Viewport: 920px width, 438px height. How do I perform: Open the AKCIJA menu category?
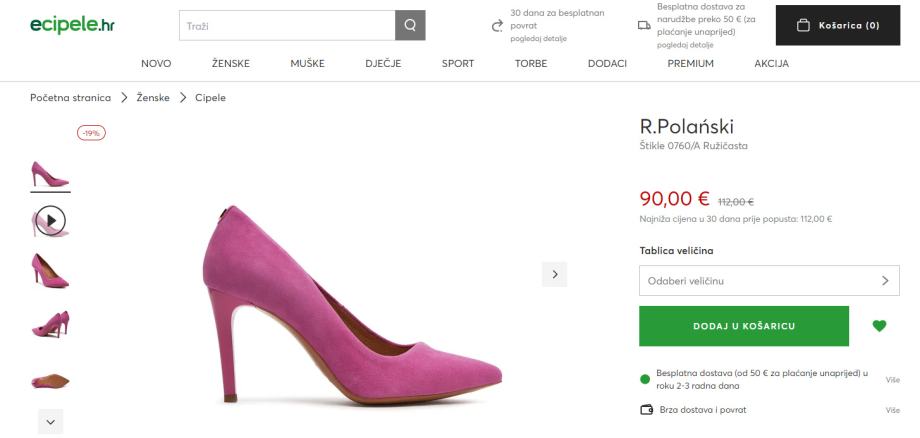point(771,64)
